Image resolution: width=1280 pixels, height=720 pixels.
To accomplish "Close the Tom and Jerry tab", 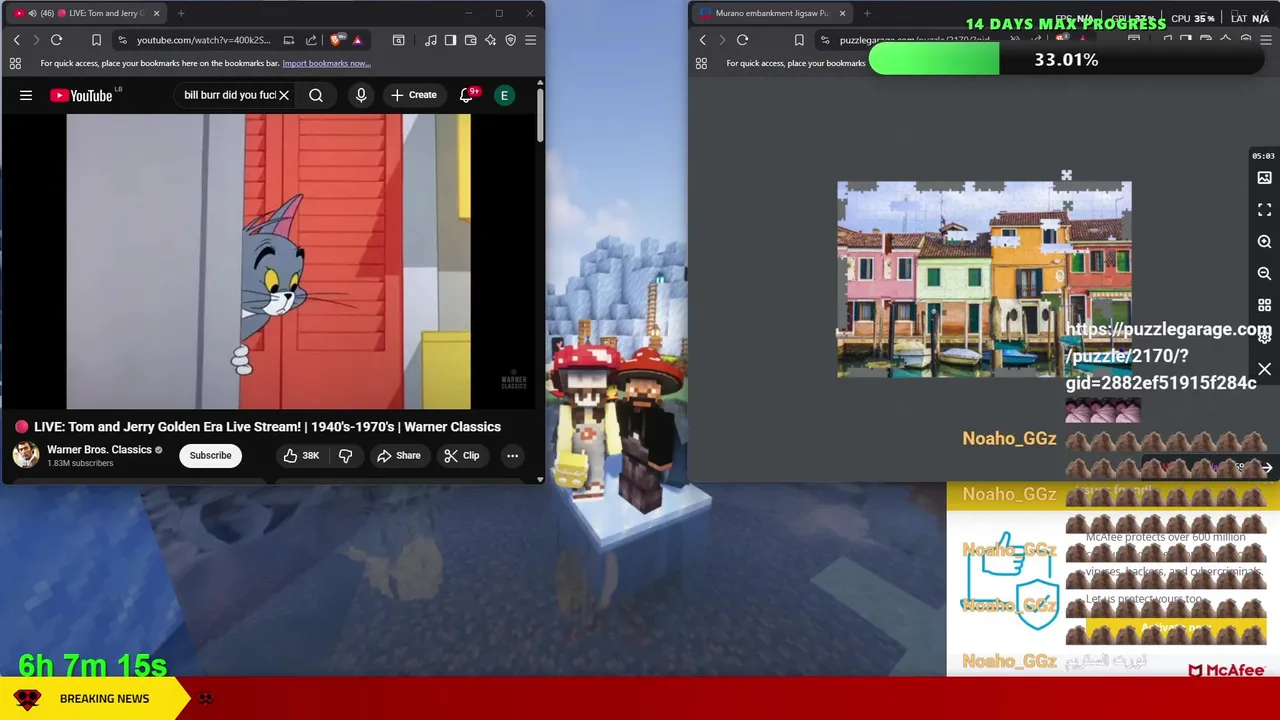I will pyautogui.click(x=156, y=13).
